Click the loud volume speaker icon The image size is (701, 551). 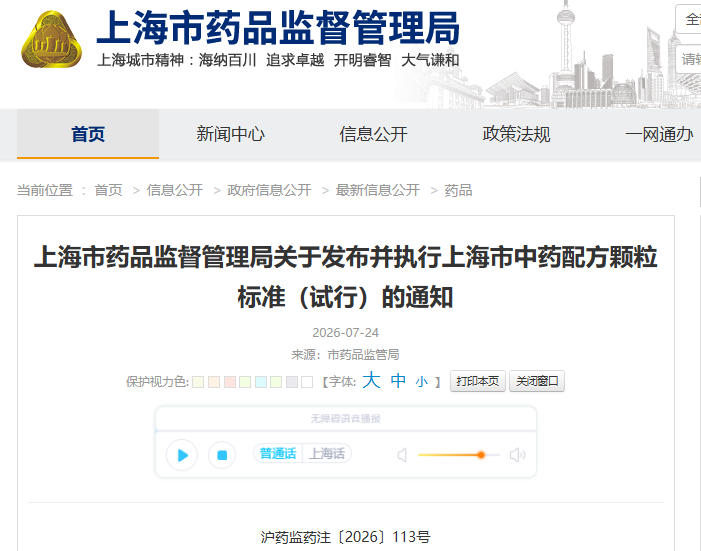pyautogui.click(x=517, y=455)
